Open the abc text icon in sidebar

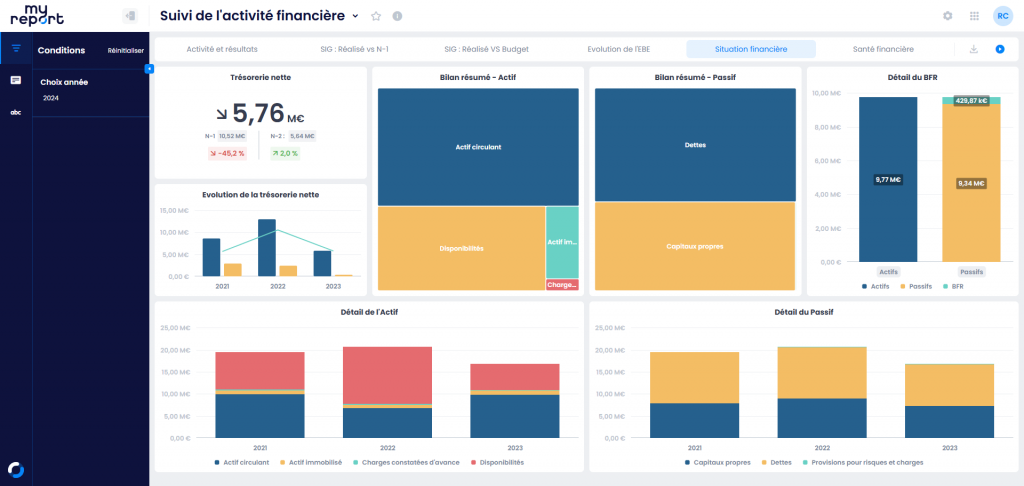tap(16, 112)
